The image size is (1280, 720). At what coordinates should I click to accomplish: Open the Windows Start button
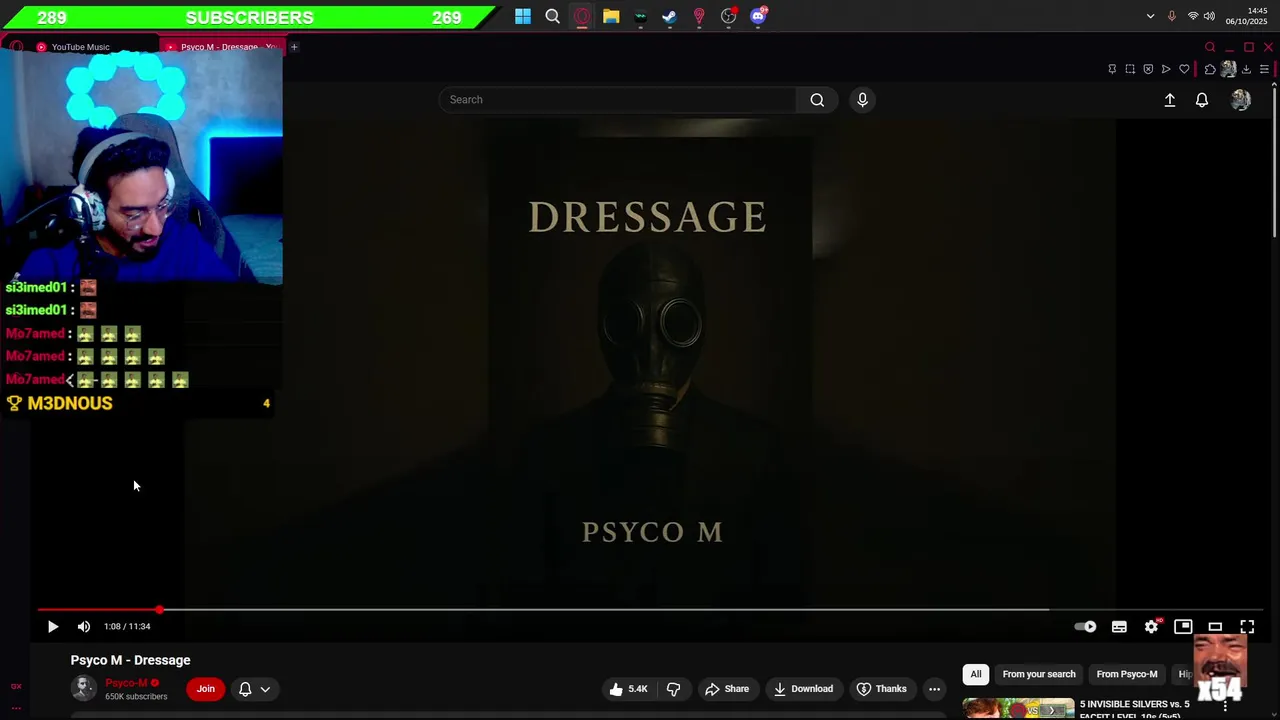point(523,16)
